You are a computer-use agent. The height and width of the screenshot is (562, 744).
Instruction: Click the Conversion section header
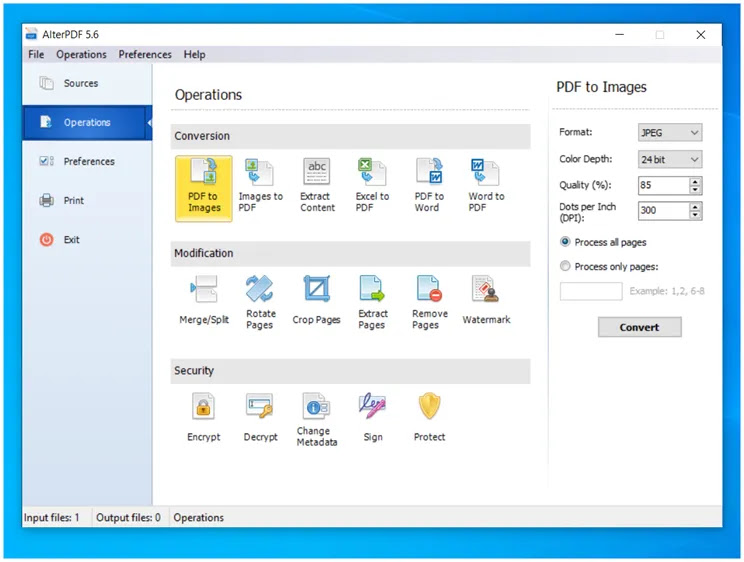350,136
